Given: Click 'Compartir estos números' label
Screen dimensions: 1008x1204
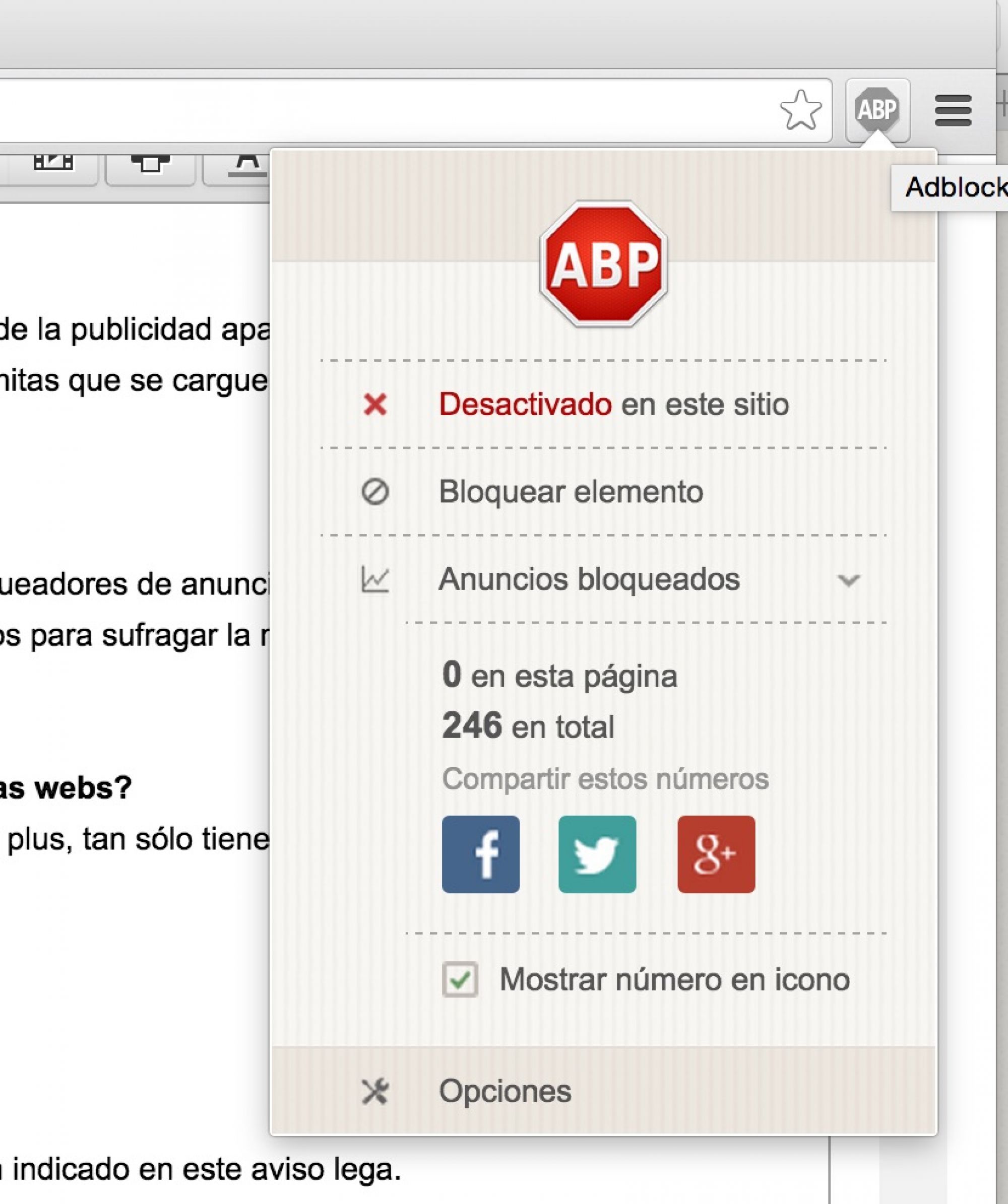Looking at the screenshot, I should pos(605,779).
